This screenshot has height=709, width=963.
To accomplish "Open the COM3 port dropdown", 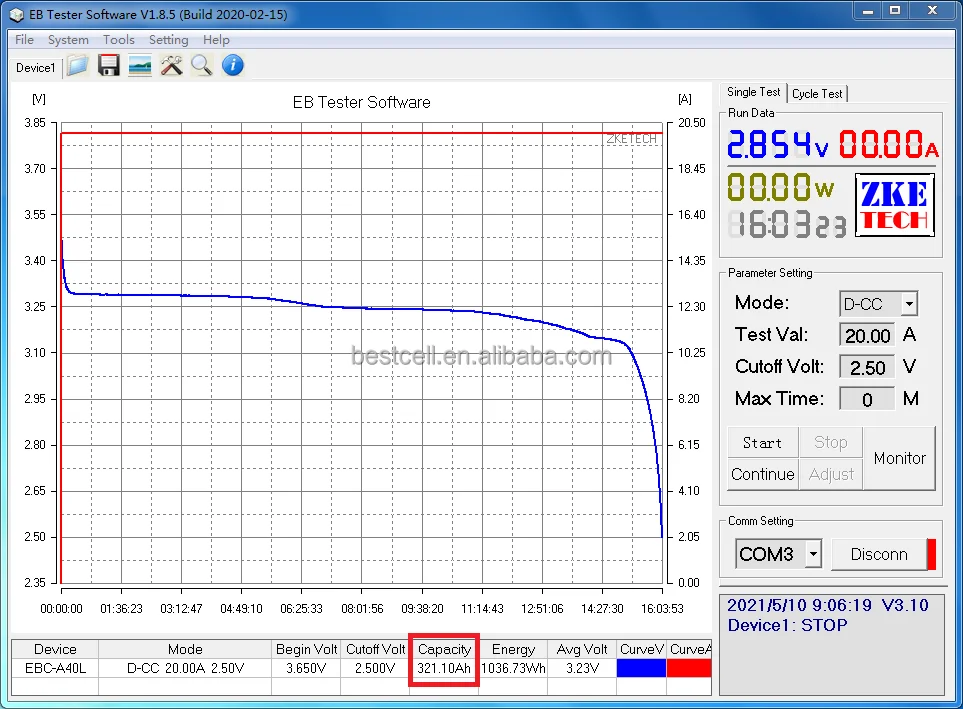I will (x=813, y=554).
